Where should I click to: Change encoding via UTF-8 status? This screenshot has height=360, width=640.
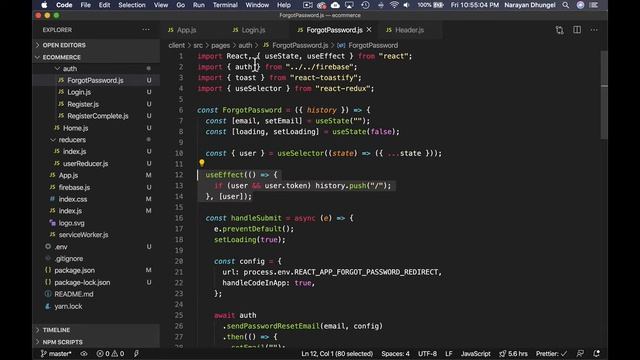427,353
